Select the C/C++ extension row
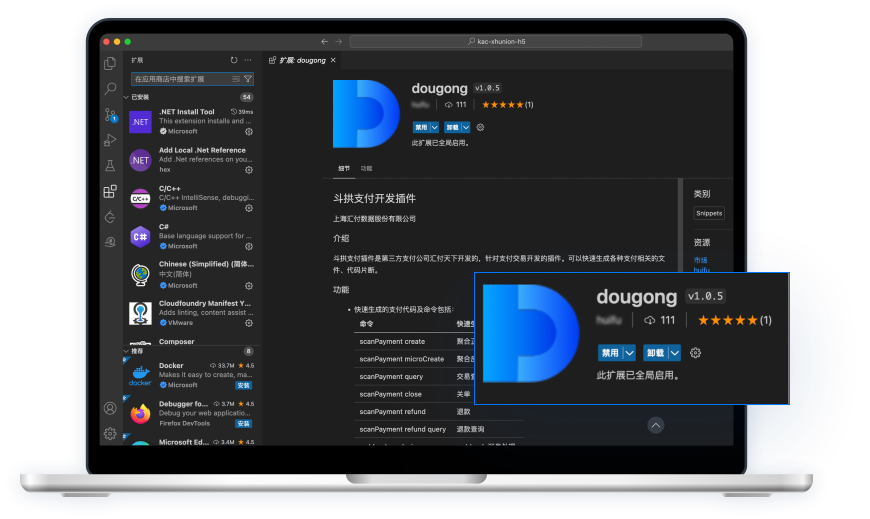Viewport: 870px width, 519px height. (x=192, y=198)
